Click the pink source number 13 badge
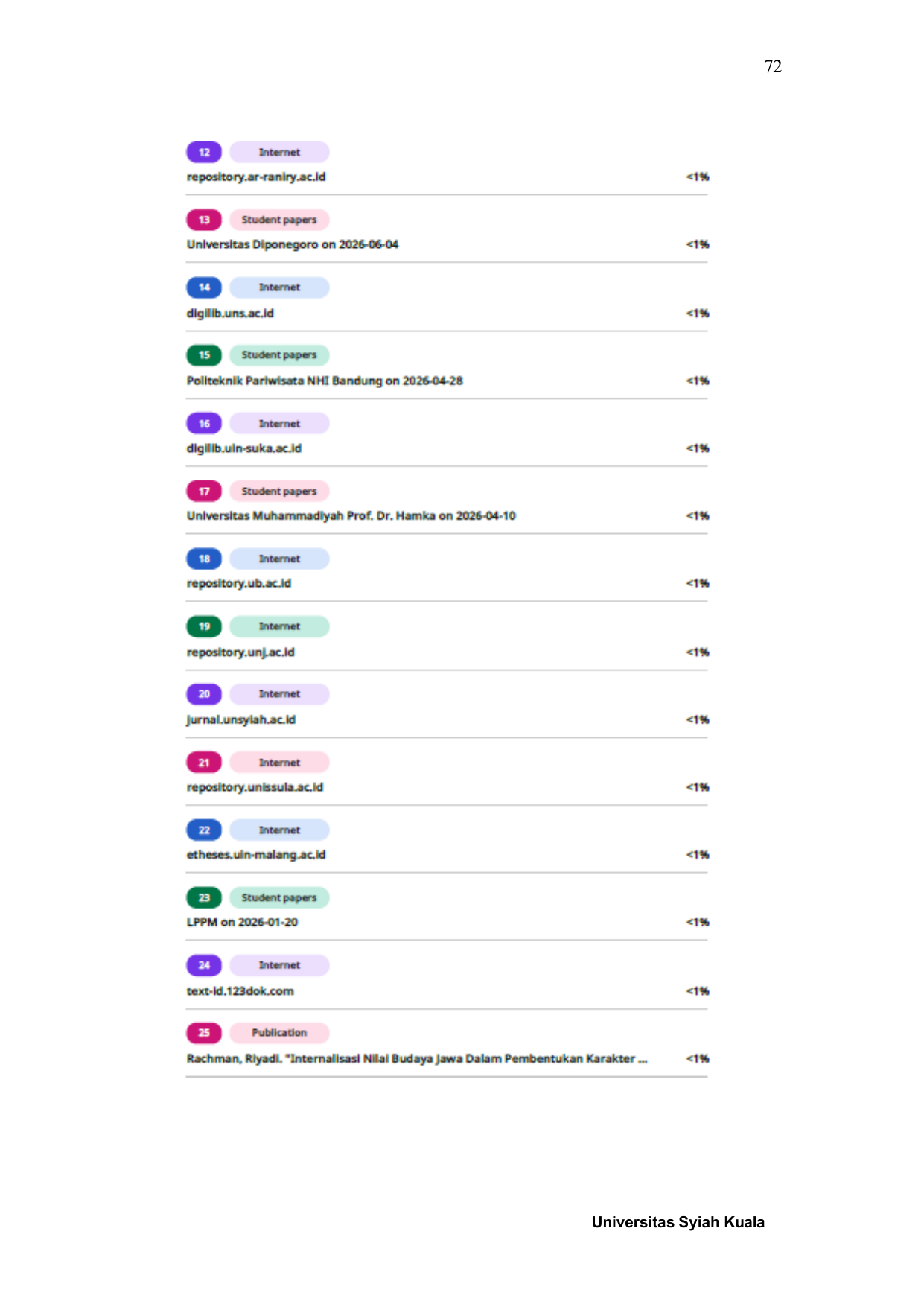The height and width of the screenshot is (1307, 924). tap(204, 220)
